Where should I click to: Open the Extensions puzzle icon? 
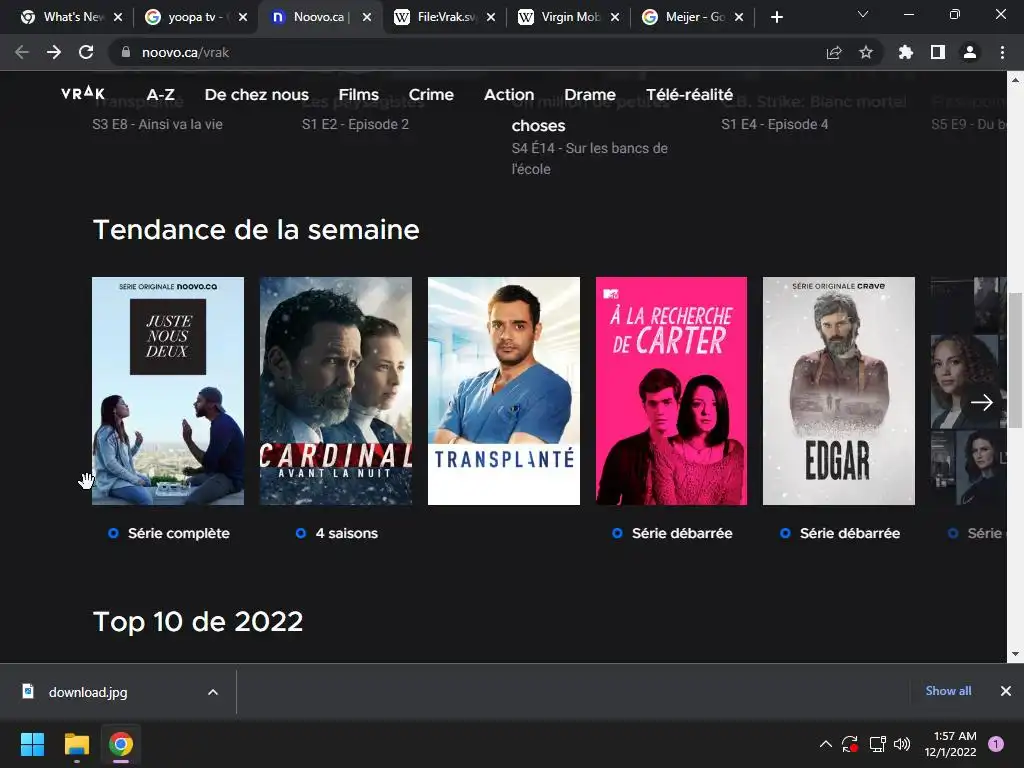[x=906, y=52]
